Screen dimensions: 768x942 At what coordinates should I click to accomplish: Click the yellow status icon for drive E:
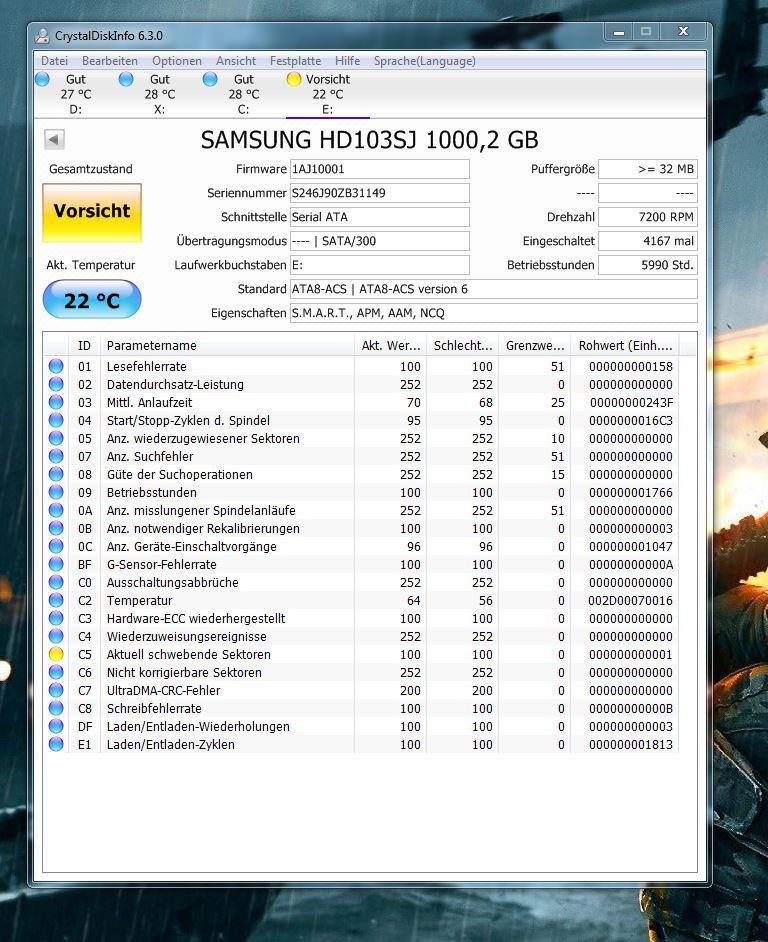coord(294,79)
